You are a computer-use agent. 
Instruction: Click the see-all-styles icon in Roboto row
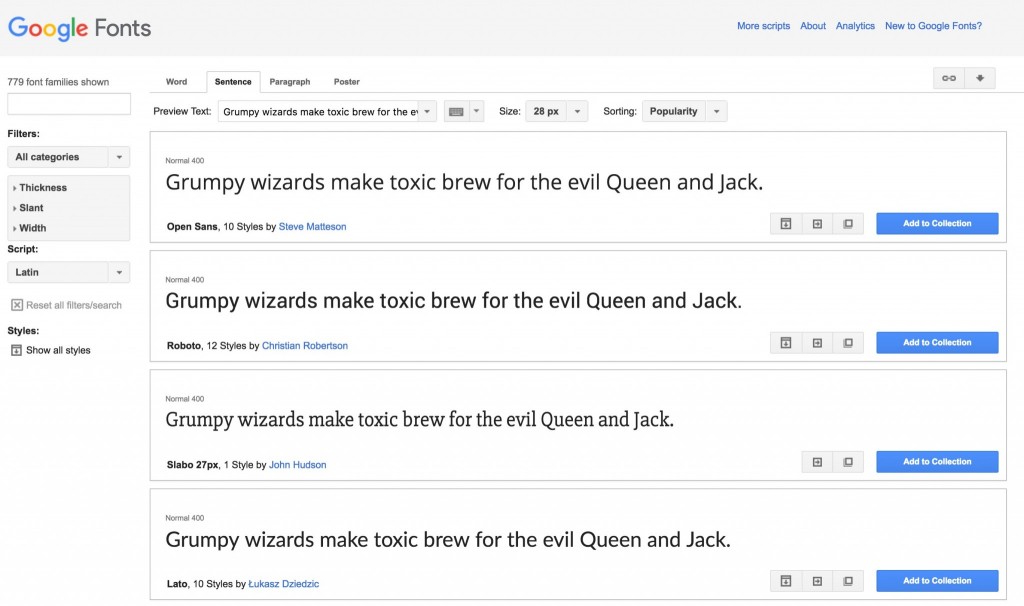pos(786,343)
